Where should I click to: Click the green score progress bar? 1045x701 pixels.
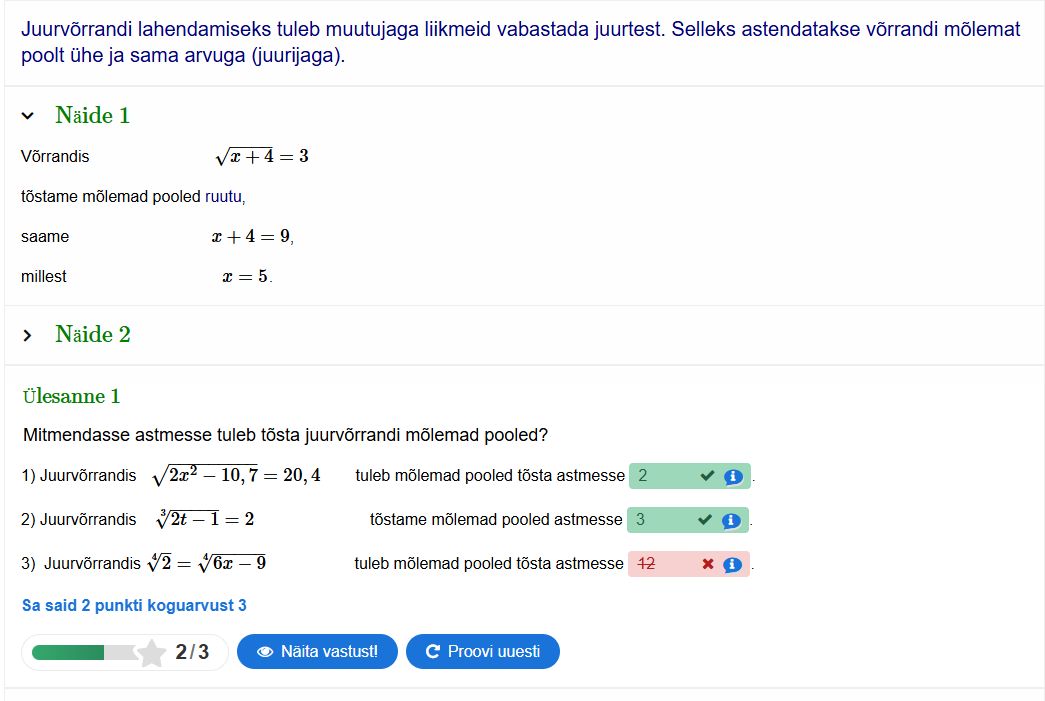click(68, 653)
